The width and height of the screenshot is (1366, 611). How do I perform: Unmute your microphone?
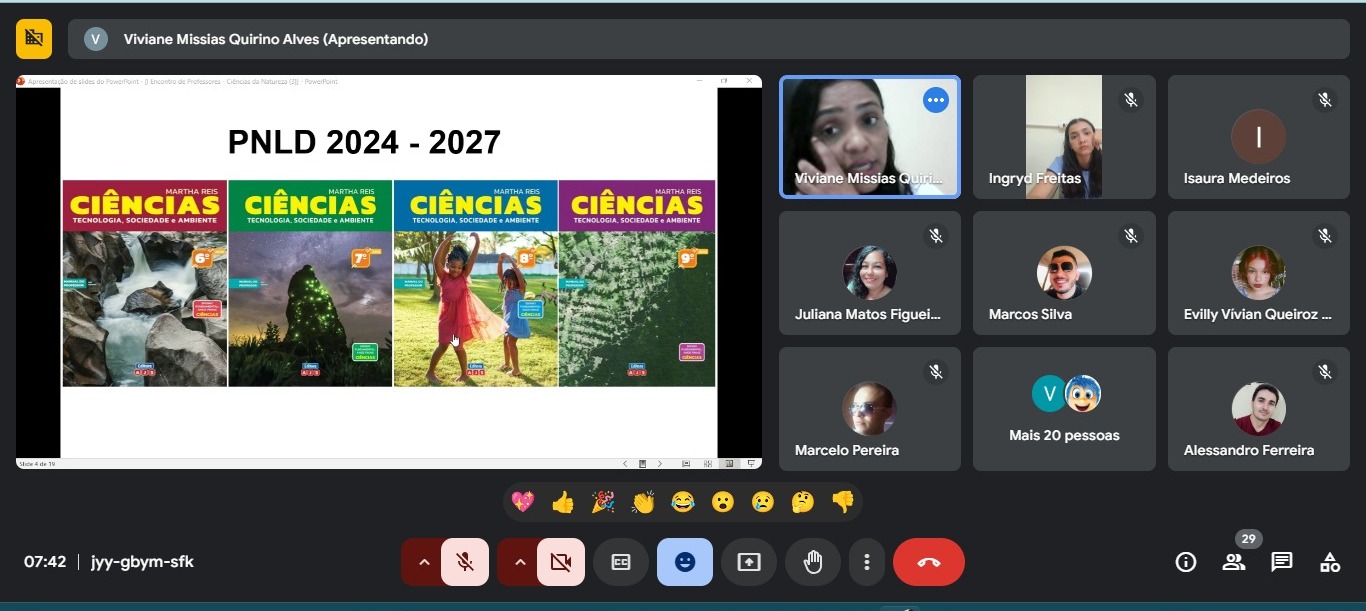[465, 562]
